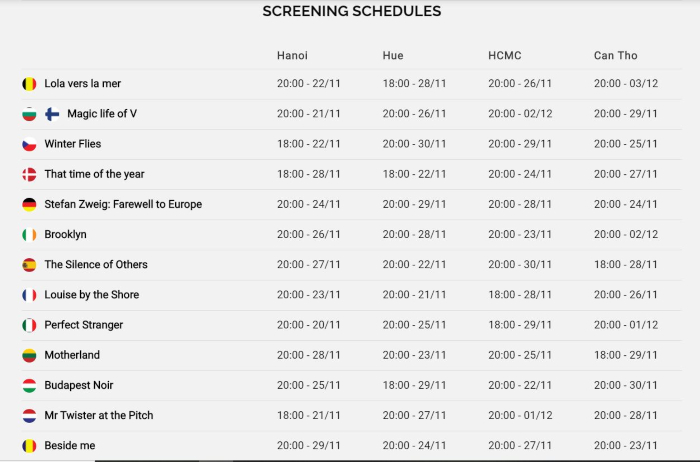Click the German flag beside Stefan Zweig film

29,204
